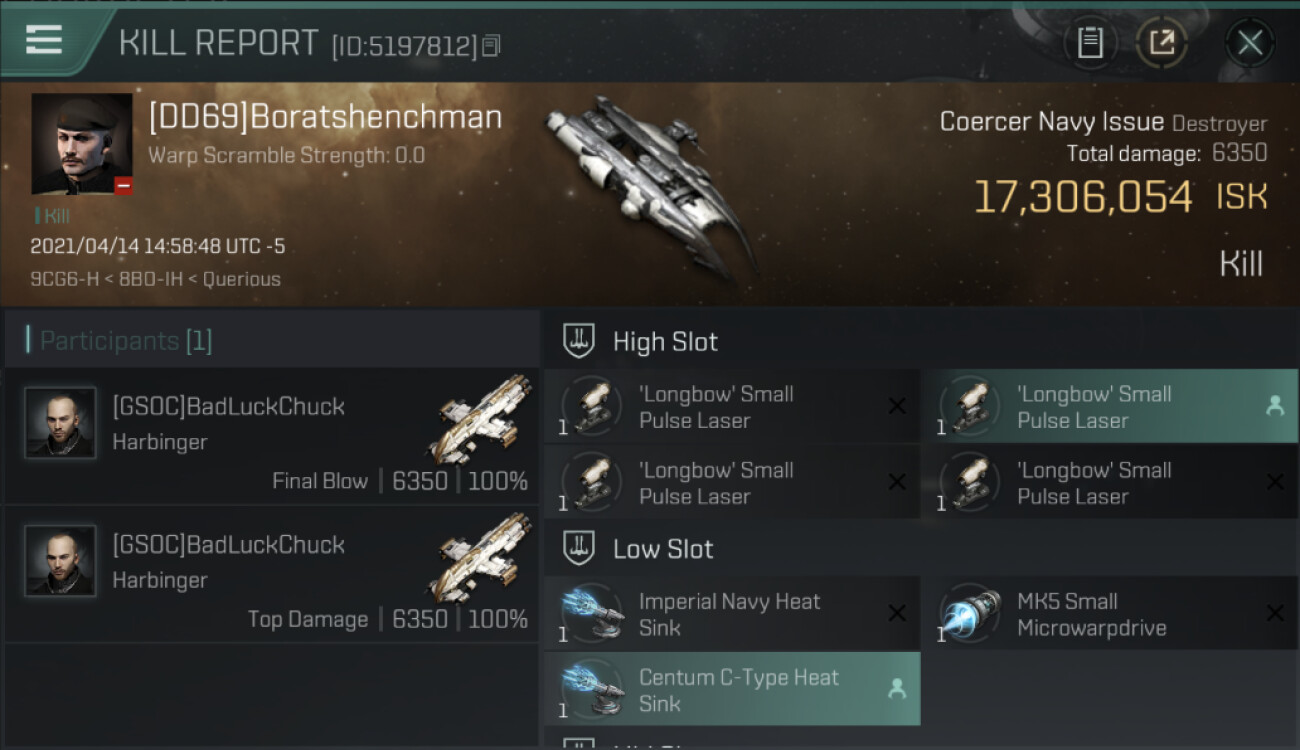Click Harbinger ship icon in Top Damage row
Screen dimensions: 1300x750
pyautogui.click(x=482, y=558)
